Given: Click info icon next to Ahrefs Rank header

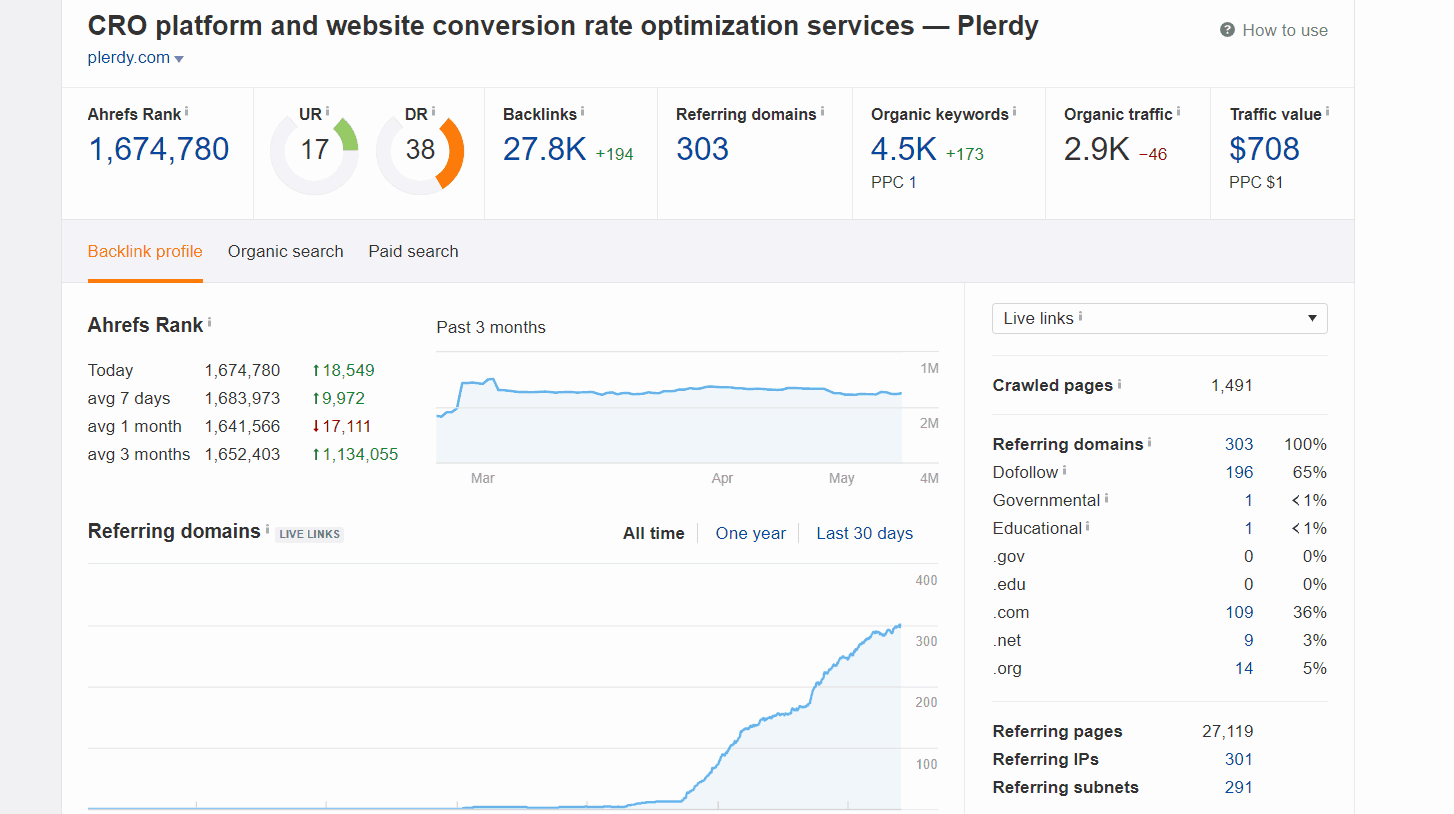Looking at the screenshot, I should coord(187,111).
